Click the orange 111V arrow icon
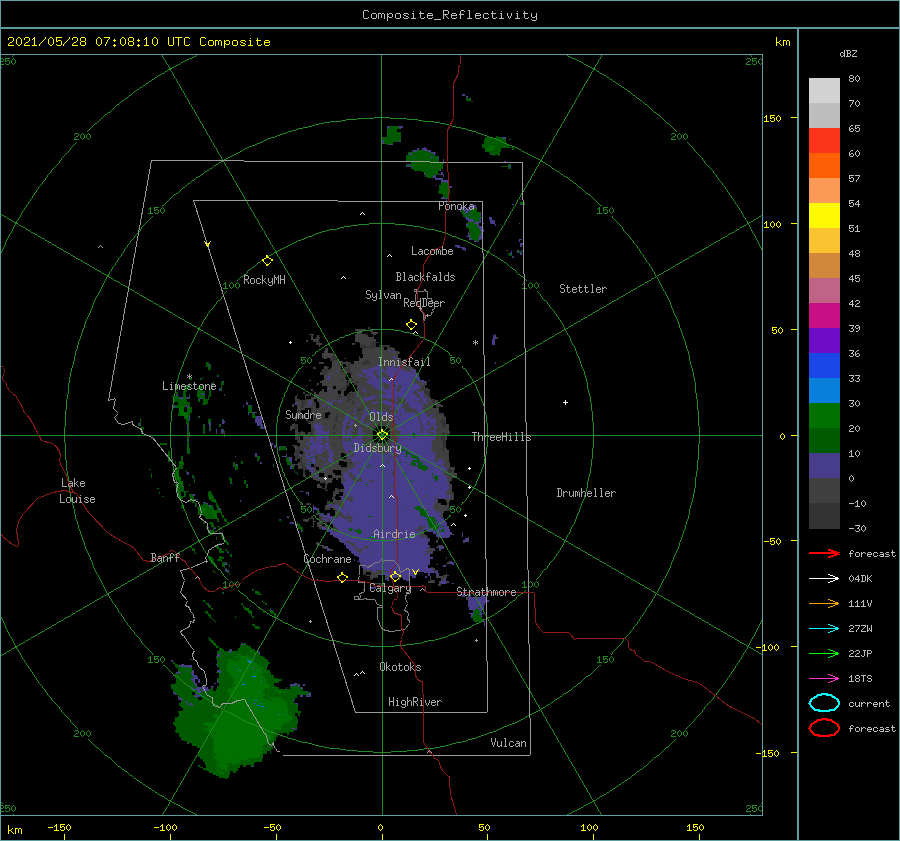 click(x=824, y=603)
